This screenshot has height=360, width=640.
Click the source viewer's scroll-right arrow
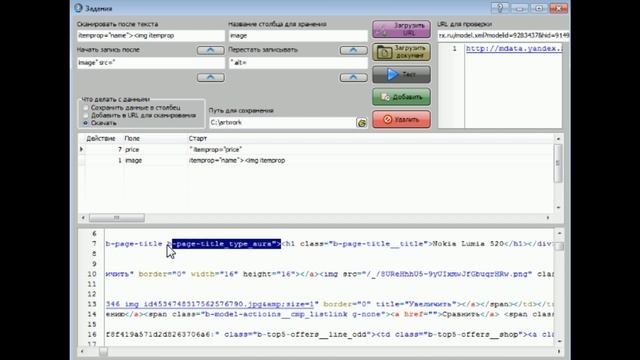(x=558, y=351)
